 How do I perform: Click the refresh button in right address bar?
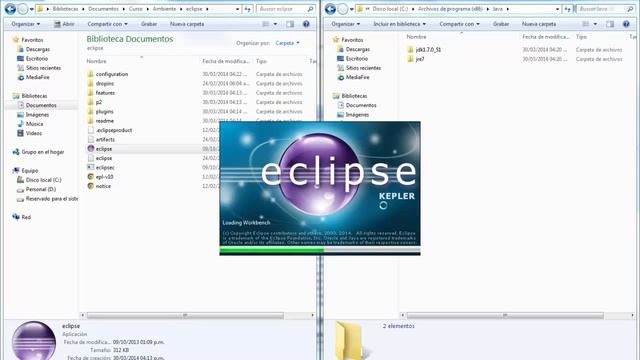click(x=568, y=9)
